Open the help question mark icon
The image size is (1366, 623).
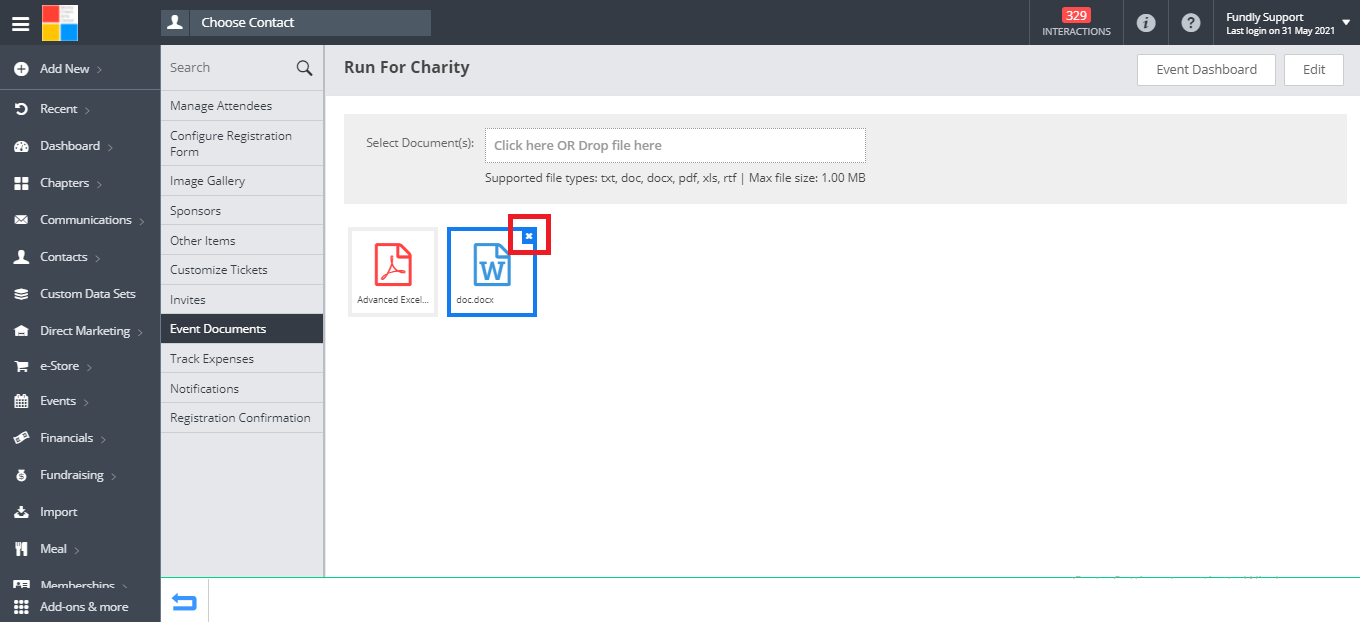click(x=1190, y=22)
